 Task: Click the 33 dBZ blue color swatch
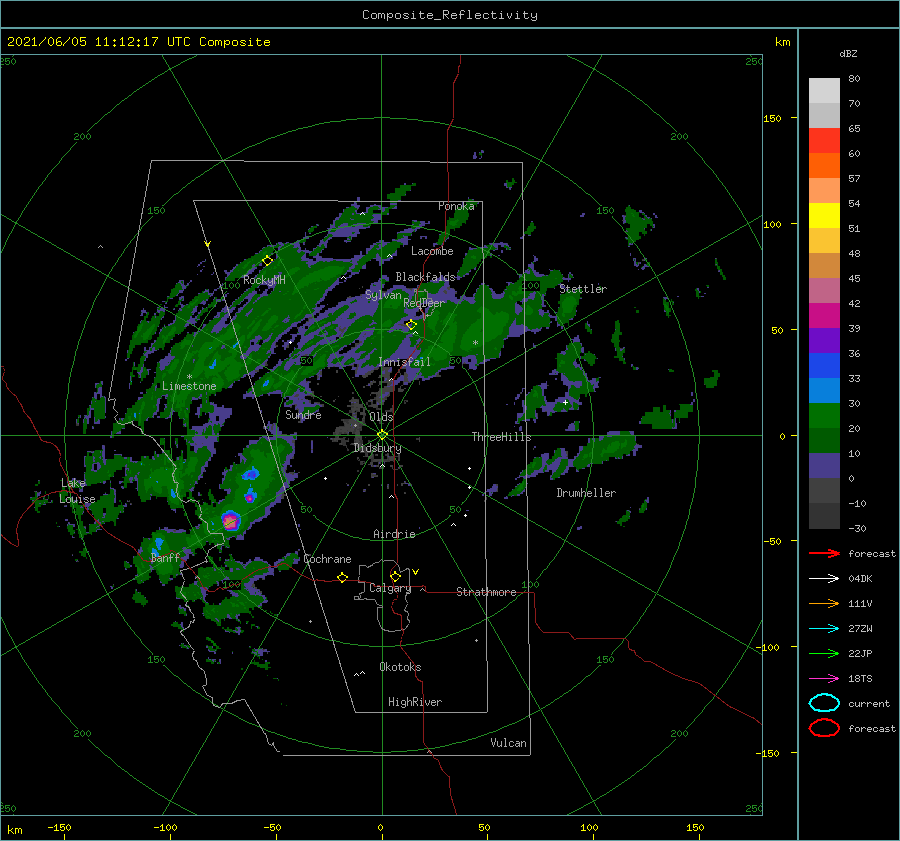click(x=824, y=366)
